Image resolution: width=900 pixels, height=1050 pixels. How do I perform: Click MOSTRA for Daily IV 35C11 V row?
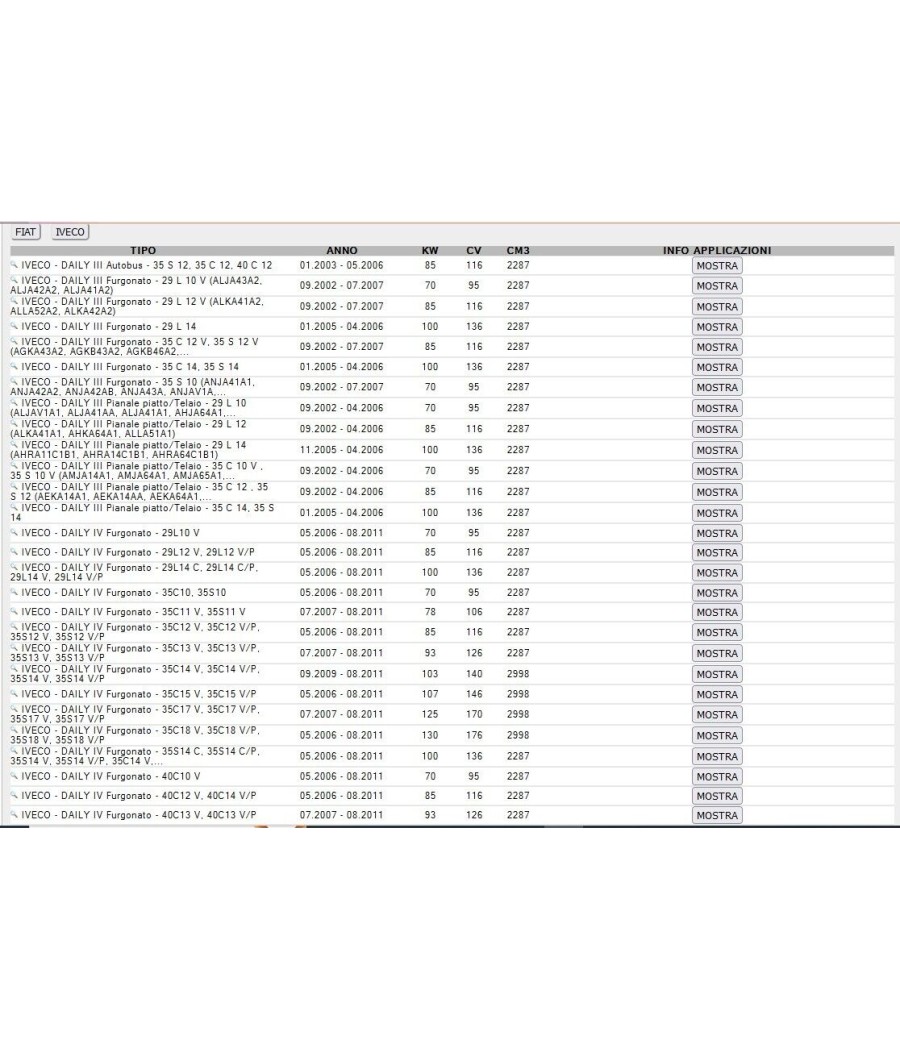(x=717, y=612)
